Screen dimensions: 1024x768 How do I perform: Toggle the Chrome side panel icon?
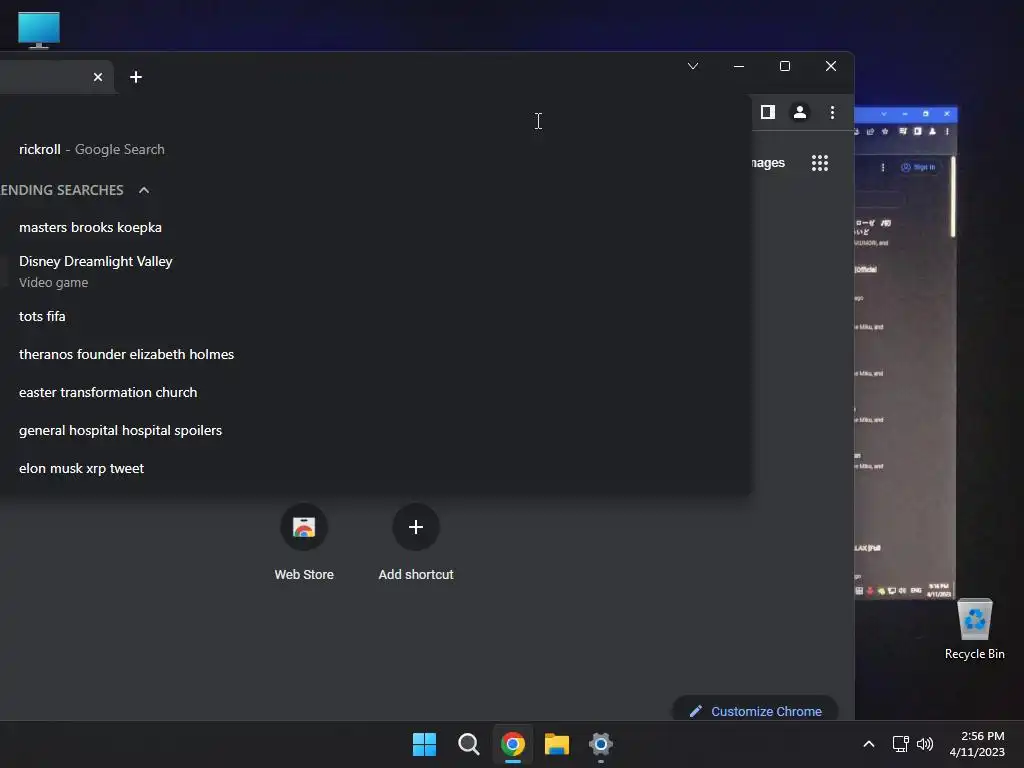point(768,112)
